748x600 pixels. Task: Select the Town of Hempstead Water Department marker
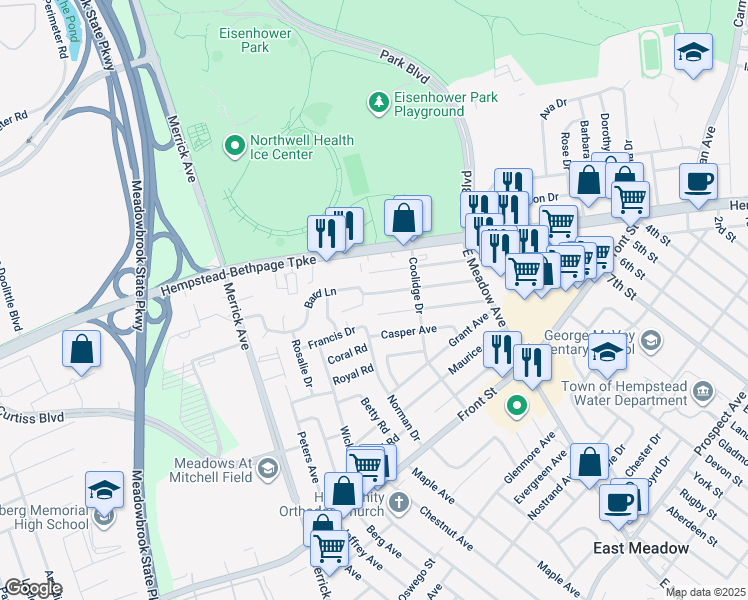click(x=703, y=390)
